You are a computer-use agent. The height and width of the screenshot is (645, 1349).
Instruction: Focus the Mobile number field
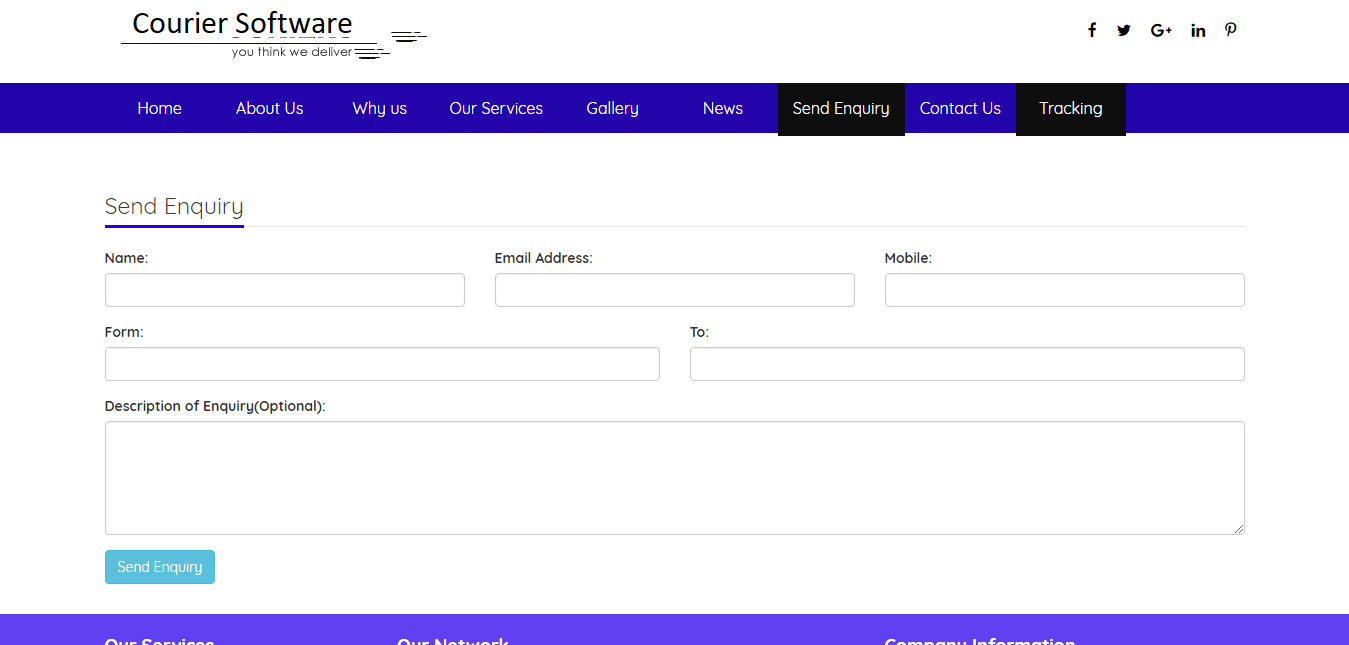point(1064,290)
